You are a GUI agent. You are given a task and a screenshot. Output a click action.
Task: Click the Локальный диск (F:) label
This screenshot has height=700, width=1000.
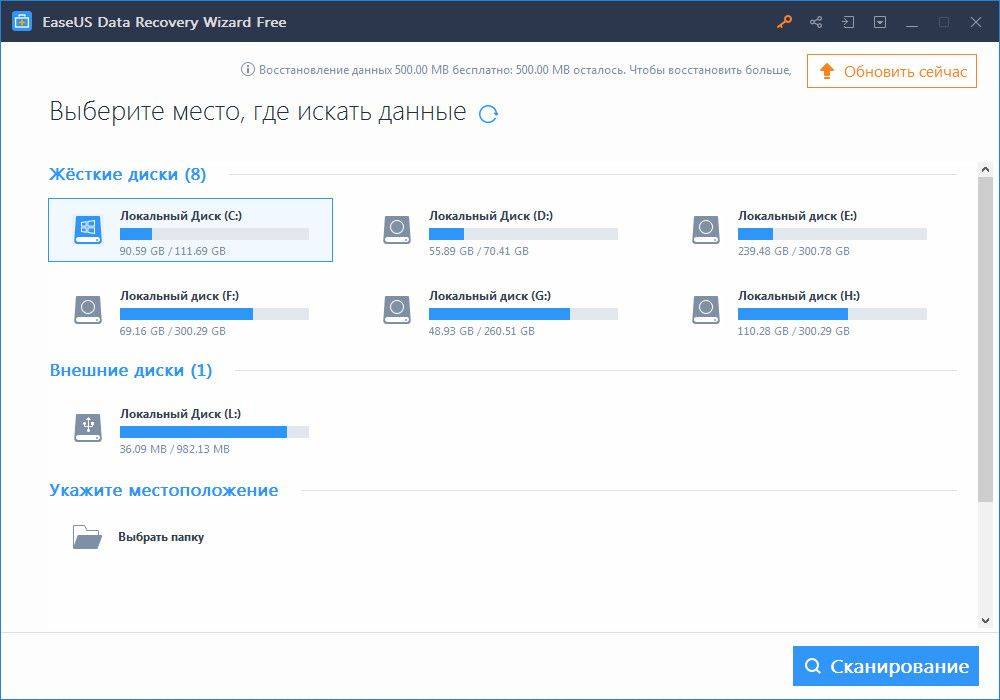tap(179, 296)
